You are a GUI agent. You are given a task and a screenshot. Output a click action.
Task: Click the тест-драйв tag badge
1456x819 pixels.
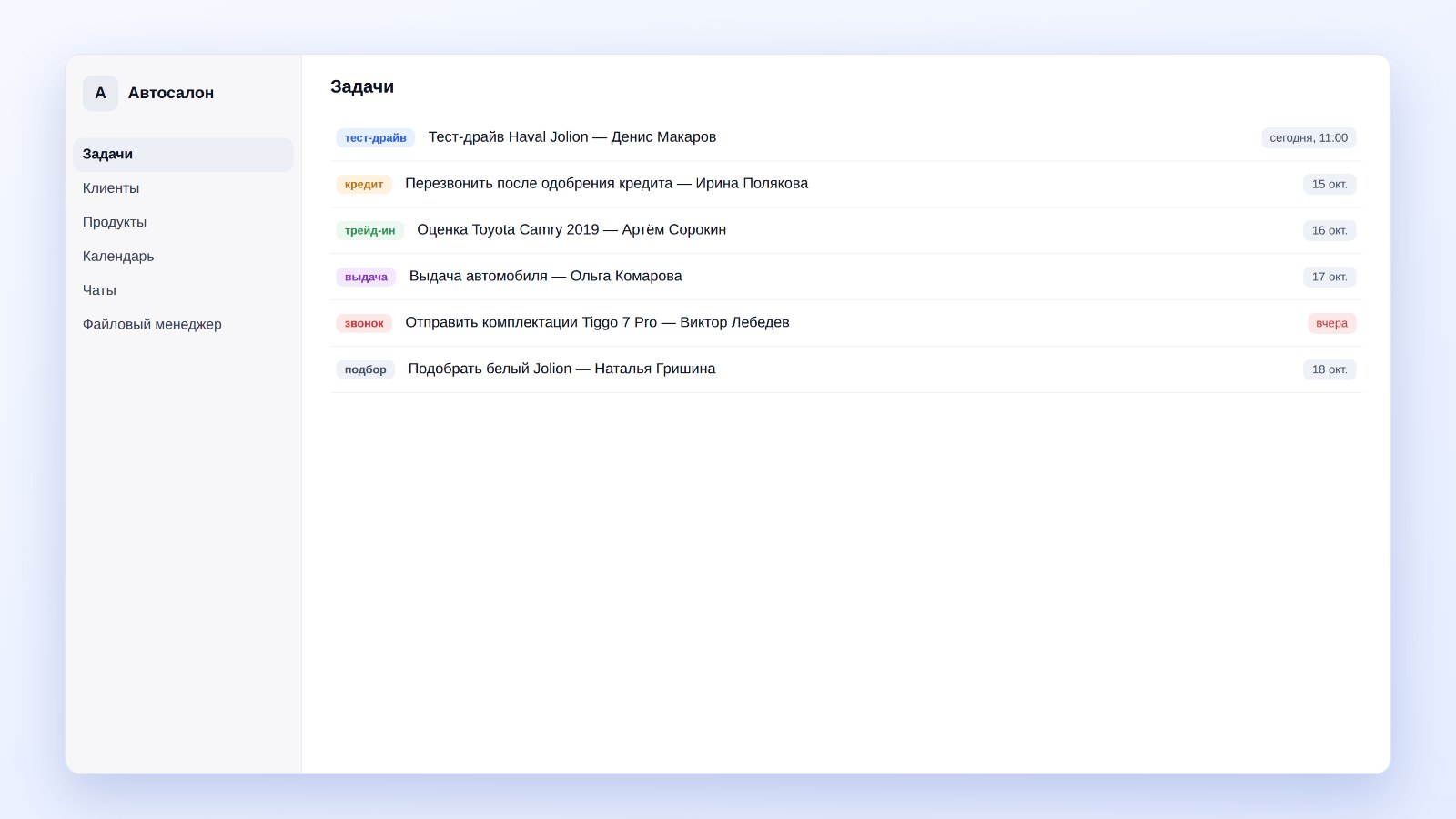pos(375,137)
